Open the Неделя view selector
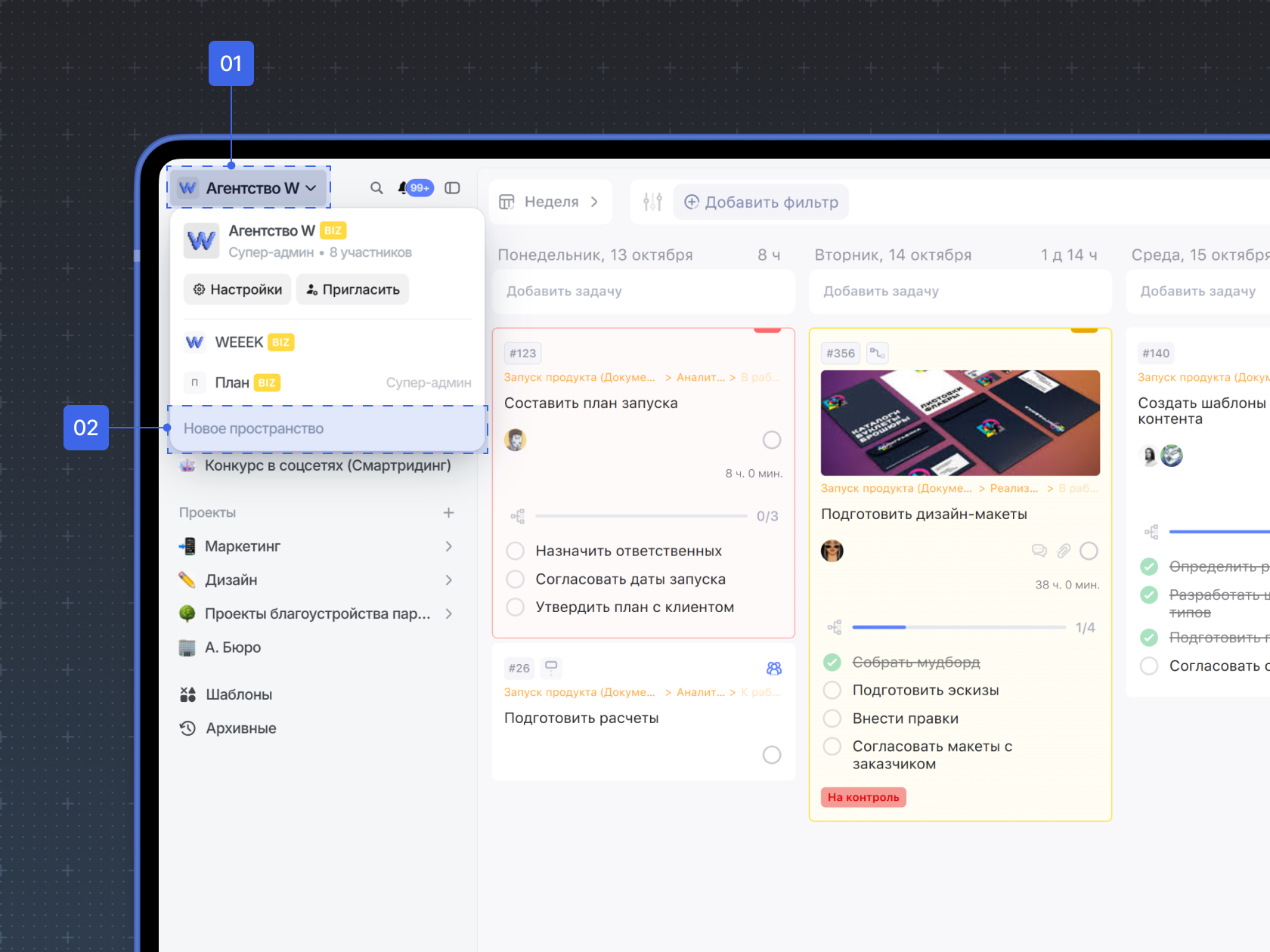 coord(550,202)
